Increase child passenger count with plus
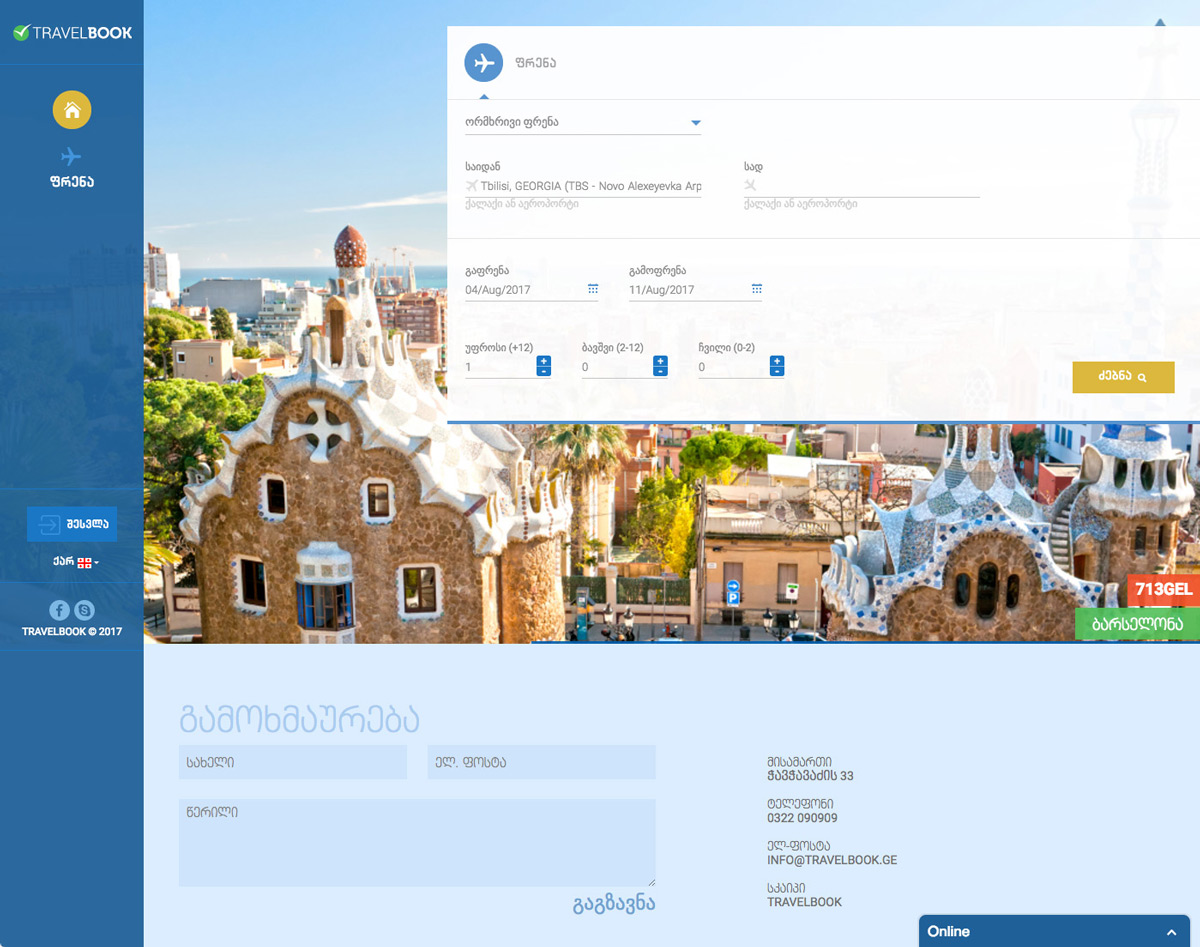This screenshot has width=1200, height=947. (660, 361)
